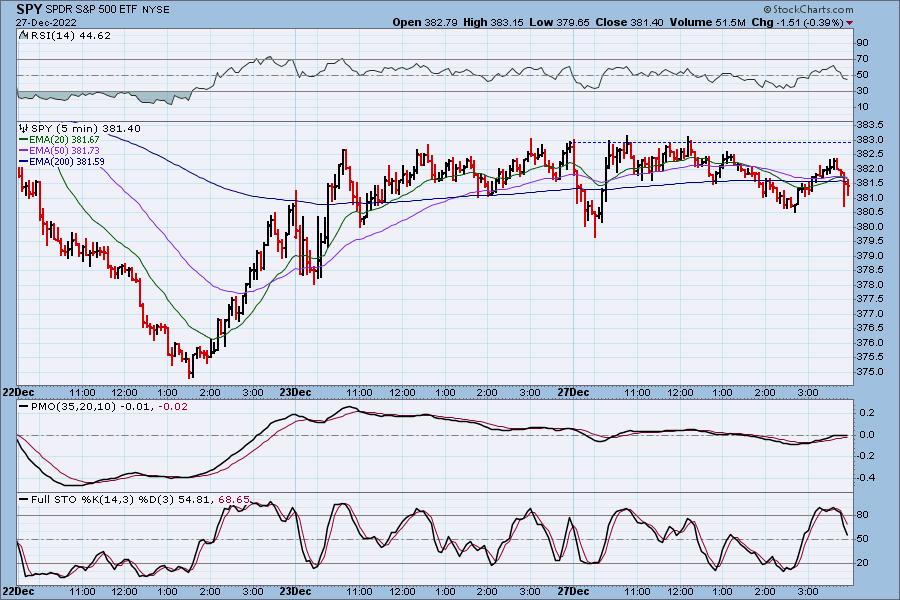The height and width of the screenshot is (600, 900).
Task: Click the 90 level on RSI axis
Action: click(862, 42)
